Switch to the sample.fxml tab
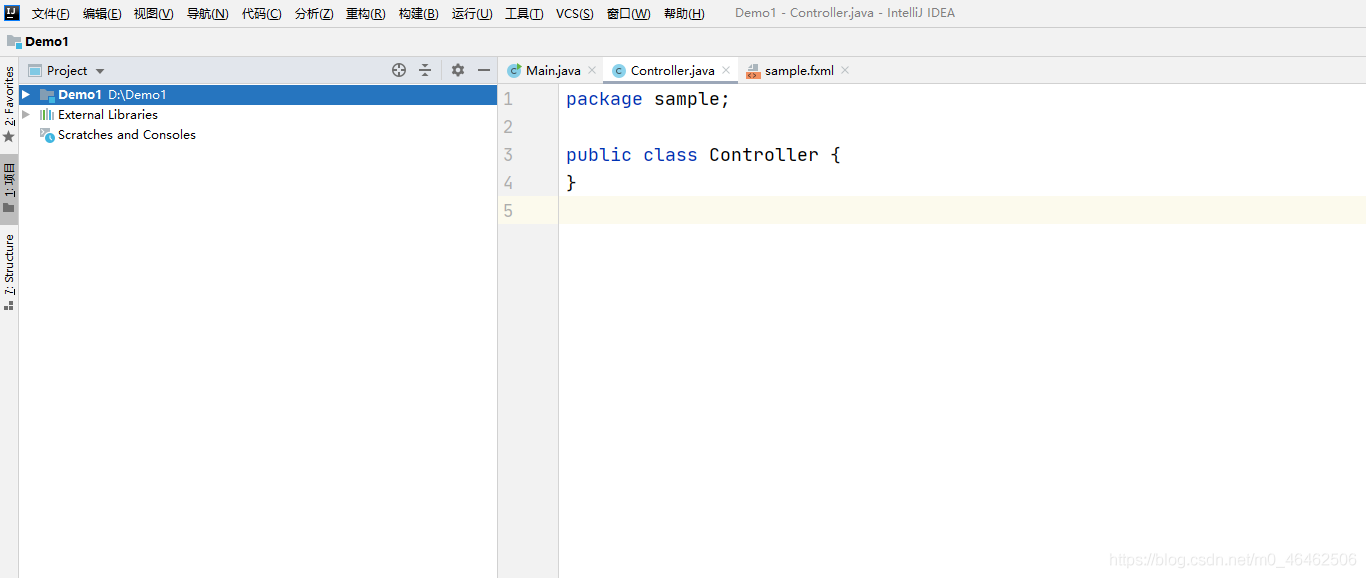Viewport: 1366px width, 578px height. tap(798, 71)
